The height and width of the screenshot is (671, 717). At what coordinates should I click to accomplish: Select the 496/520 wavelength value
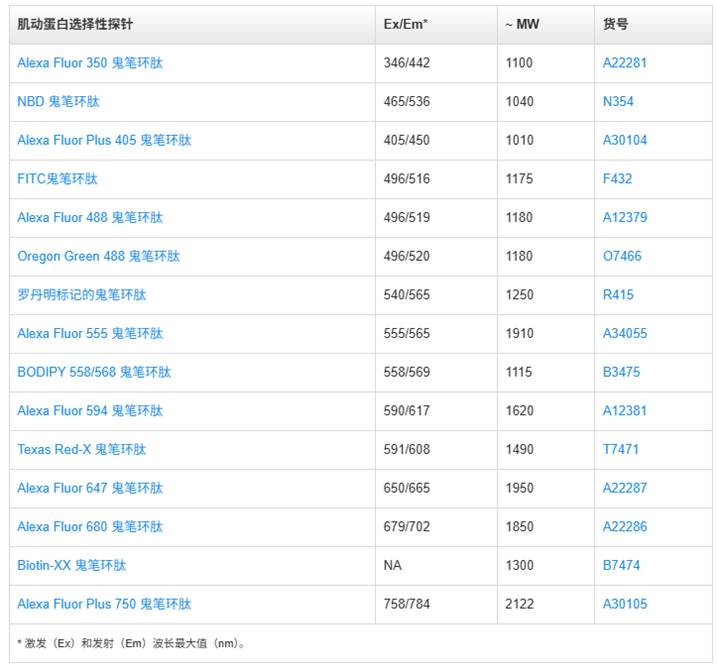407,256
